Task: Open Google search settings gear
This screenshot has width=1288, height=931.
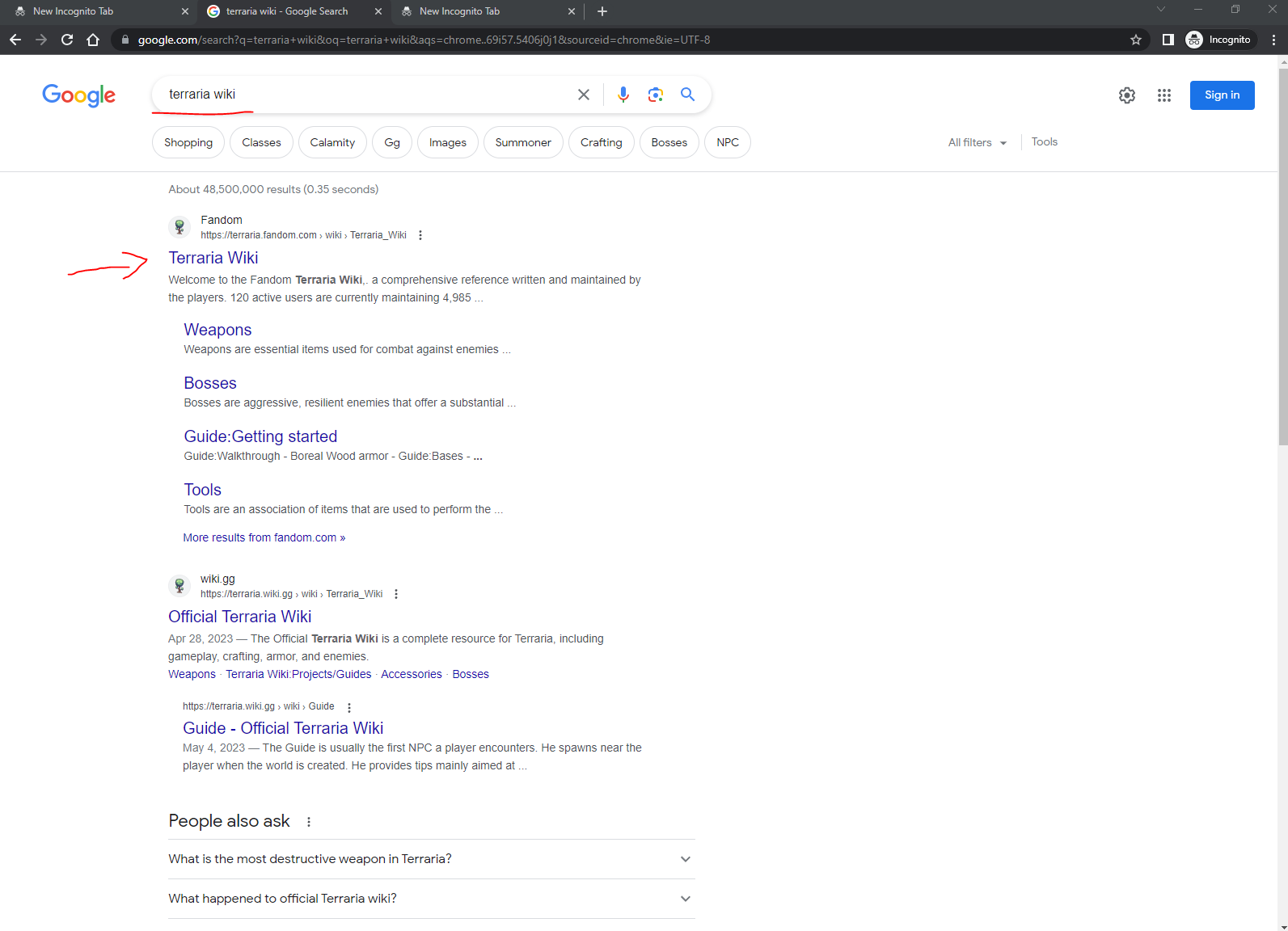Action: pyautogui.click(x=1127, y=95)
